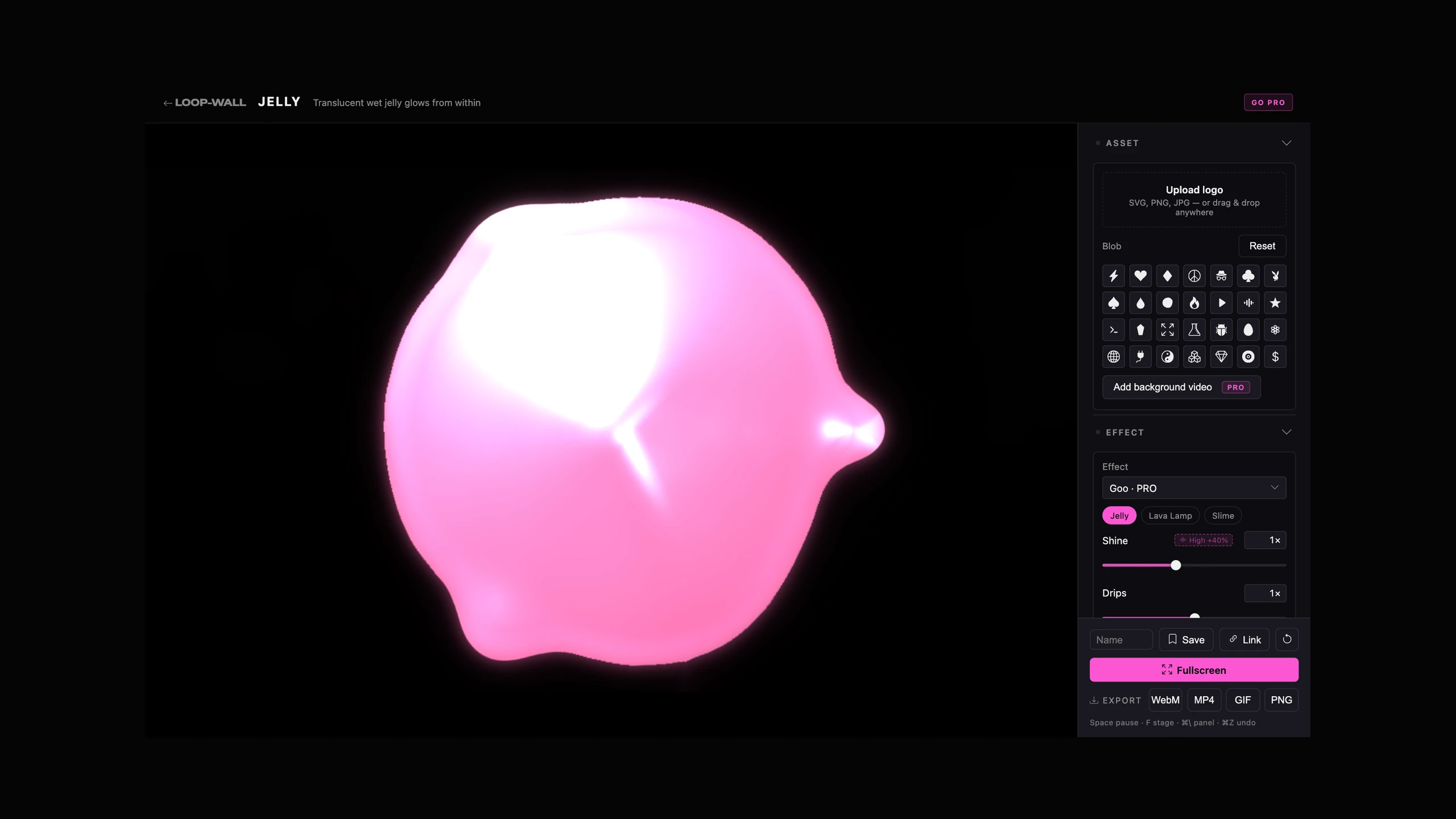Image resolution: width=1456 pixels, height=819 pixels.
Task: Choose the stacked cubes shape
Action: [1194, 357]
